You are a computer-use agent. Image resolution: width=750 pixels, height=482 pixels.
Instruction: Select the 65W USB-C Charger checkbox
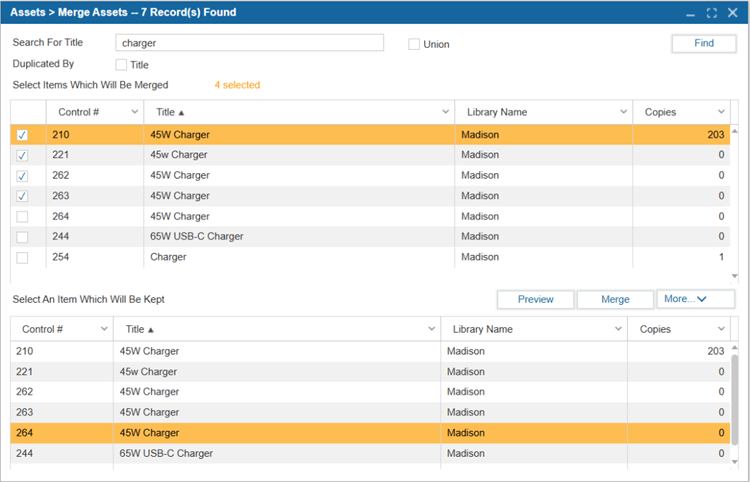[x=23, y=237]
